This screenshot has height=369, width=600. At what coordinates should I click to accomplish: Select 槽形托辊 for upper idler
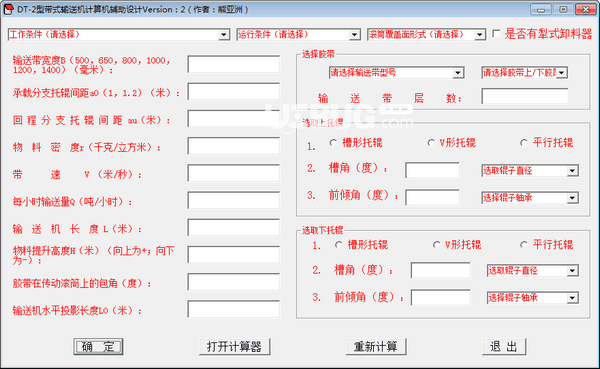333,143
